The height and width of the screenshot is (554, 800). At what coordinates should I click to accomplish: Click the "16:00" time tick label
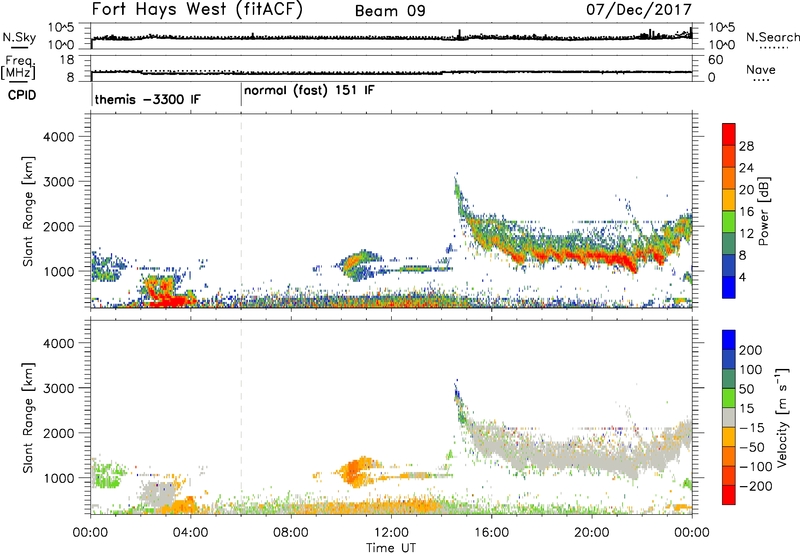click(x=491, y=533)
